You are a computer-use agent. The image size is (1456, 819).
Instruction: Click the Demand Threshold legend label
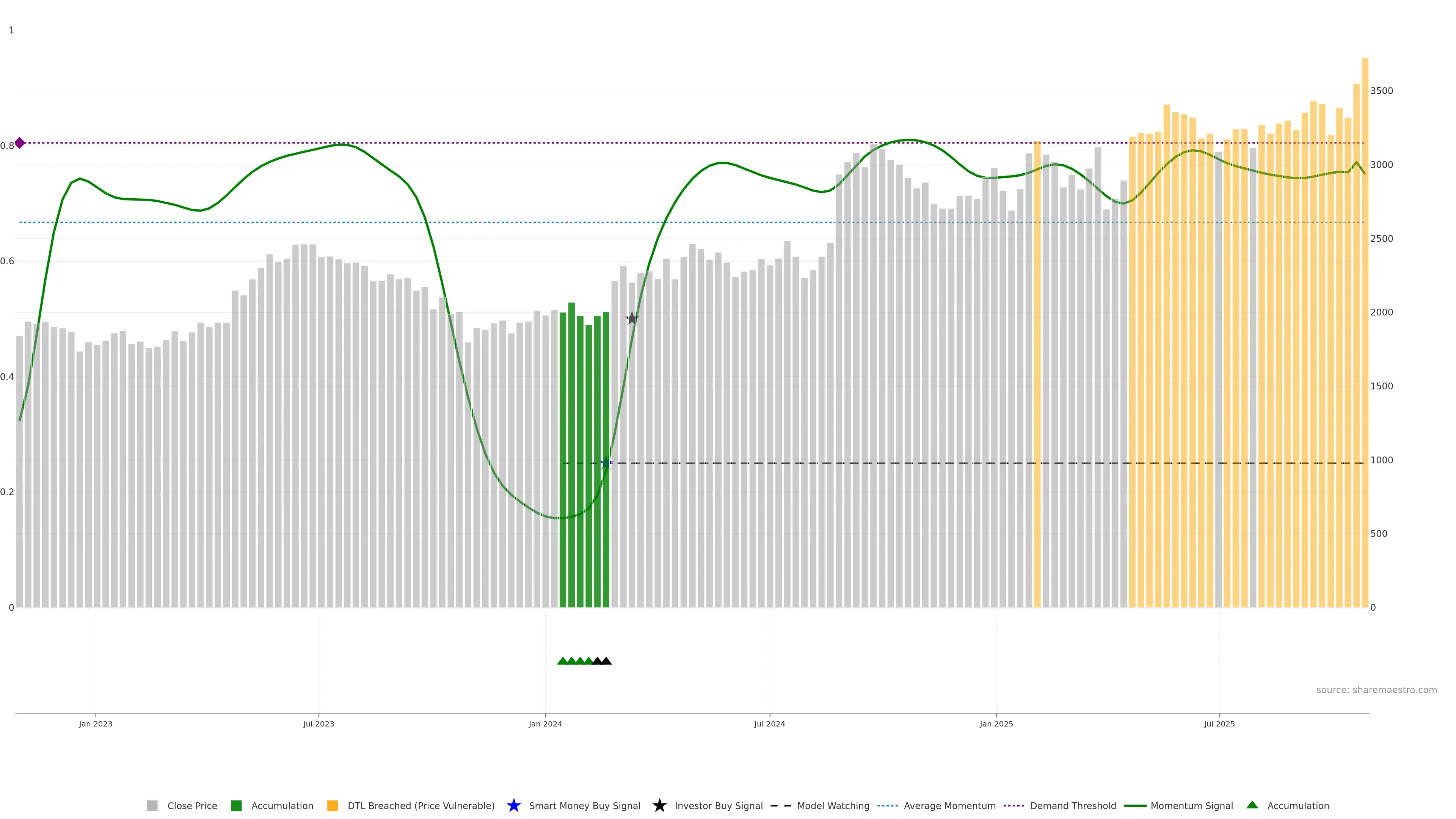point(1073,806)
